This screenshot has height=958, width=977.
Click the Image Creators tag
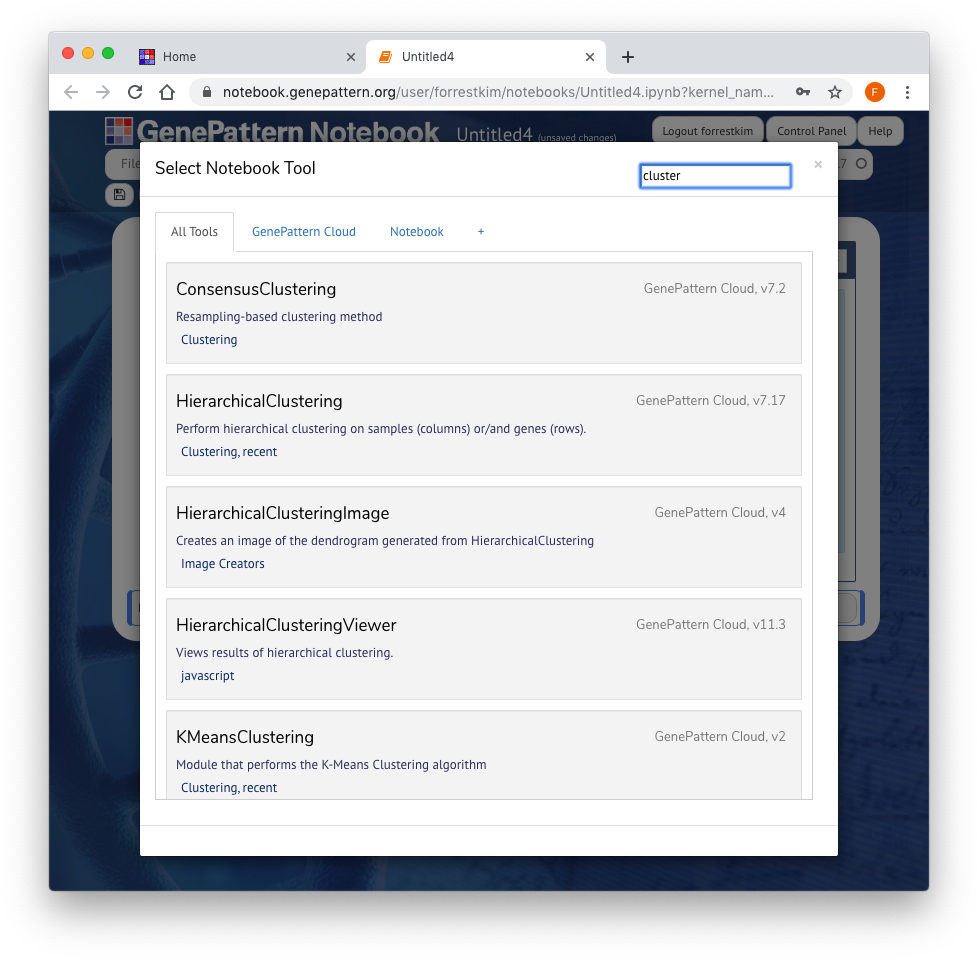click(x=222, y=564)
